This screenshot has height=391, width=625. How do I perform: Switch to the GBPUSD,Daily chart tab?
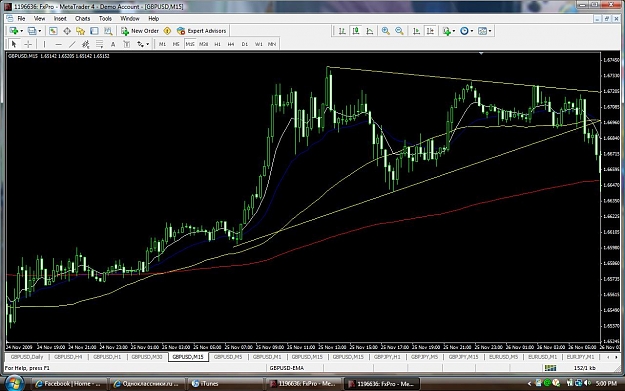click(x=27, y=357)
